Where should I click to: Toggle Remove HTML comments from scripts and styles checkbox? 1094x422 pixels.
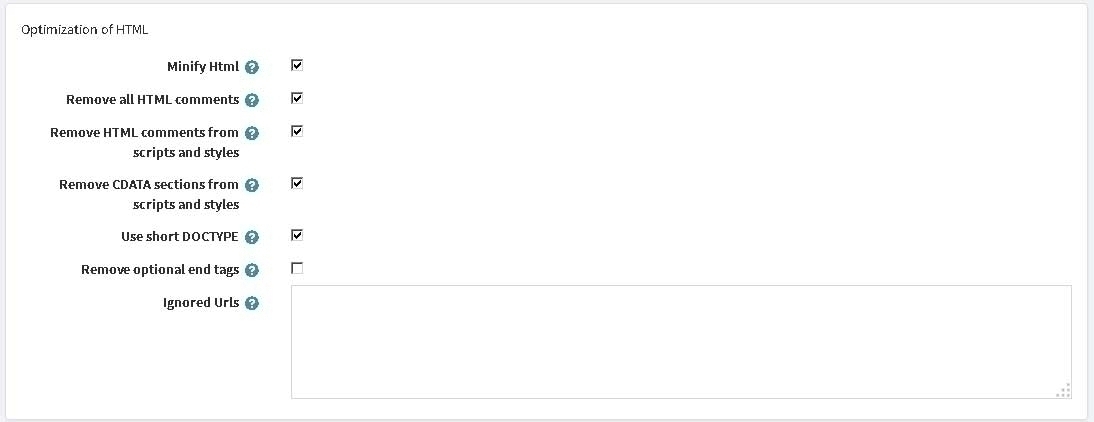(x=297, y=131)
